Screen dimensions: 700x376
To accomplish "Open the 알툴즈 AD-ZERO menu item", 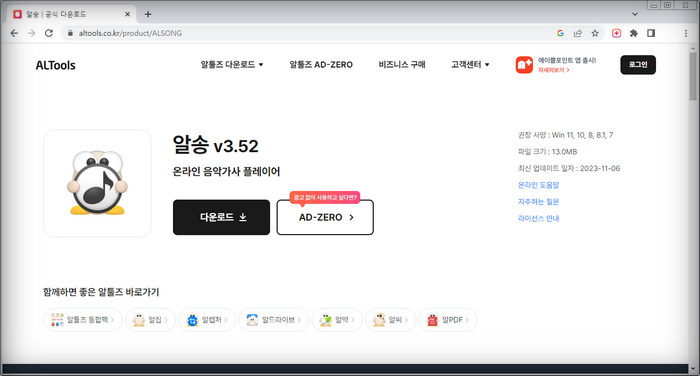I will [321, 65].
